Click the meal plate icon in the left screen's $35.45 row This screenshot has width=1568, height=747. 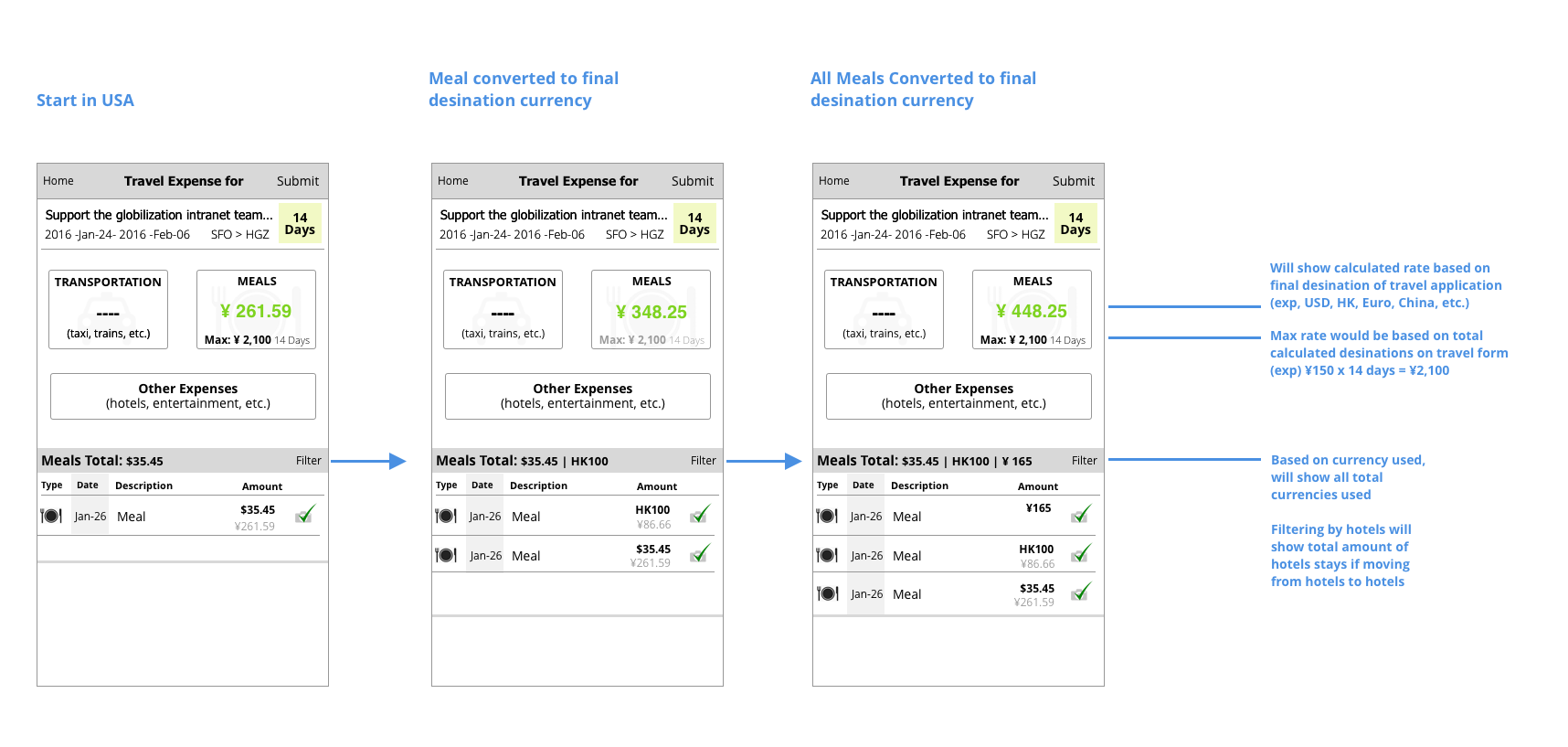click(51, 517)
